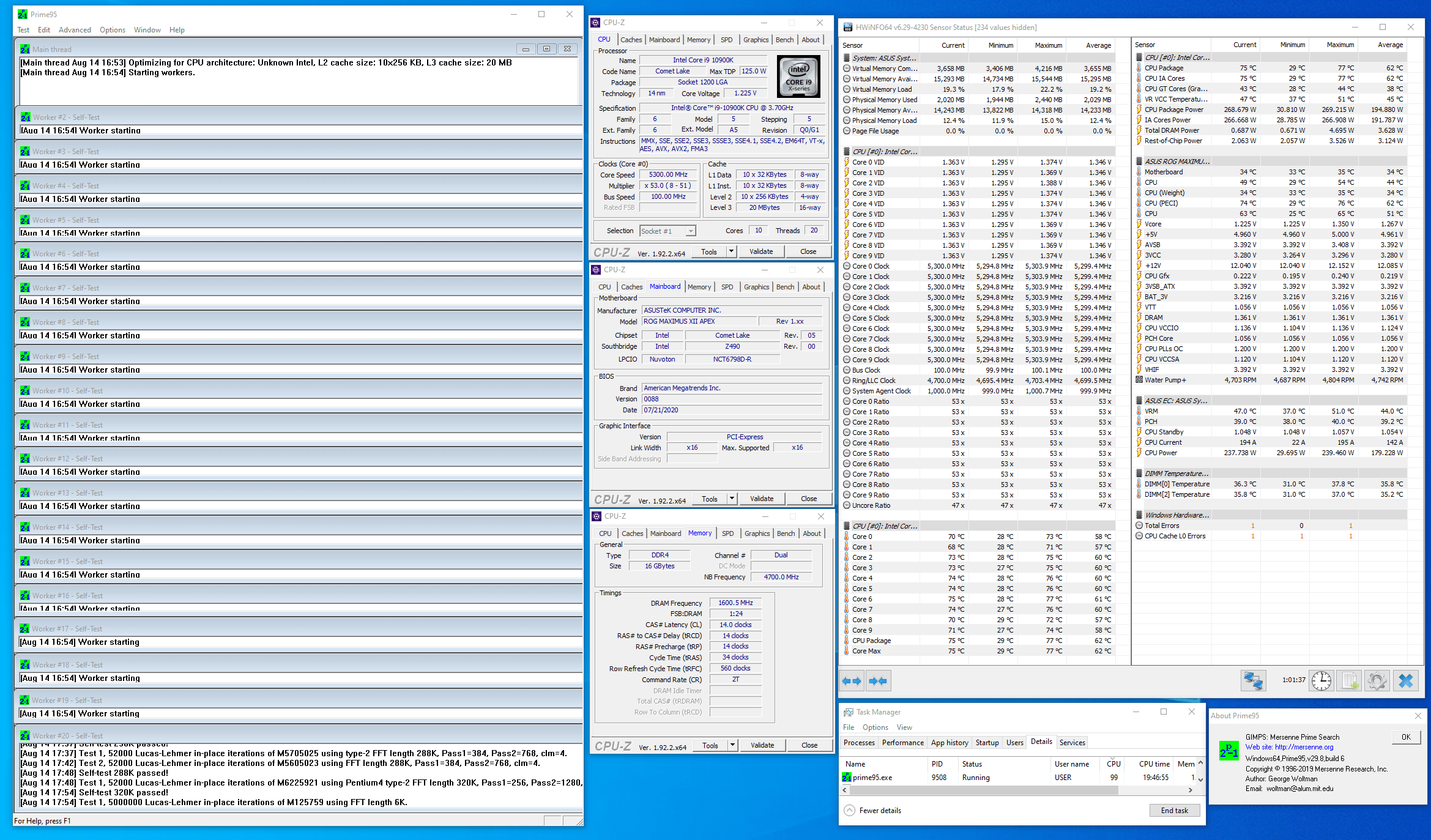Click Task Manager title bar icon
The height and width of the screenshot is (840, 1431).
(849, 712)
